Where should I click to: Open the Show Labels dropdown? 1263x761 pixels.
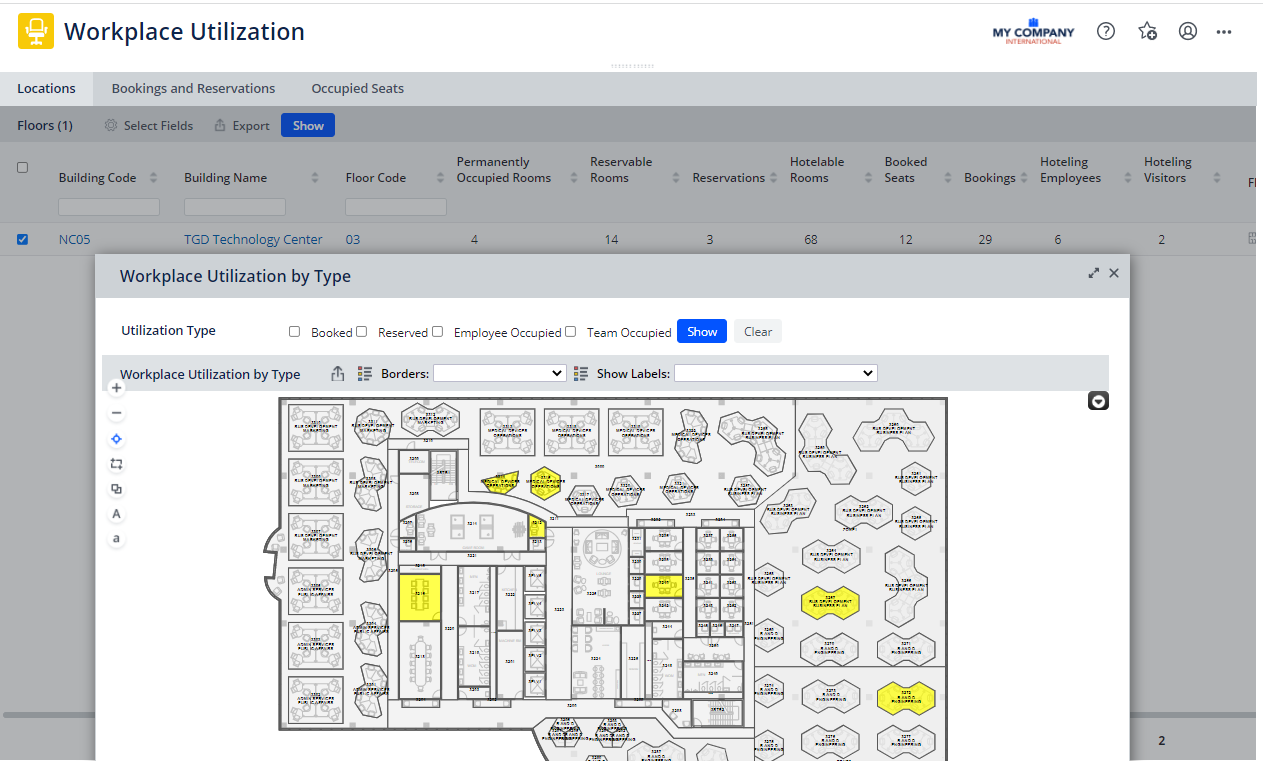coord(775,373)
